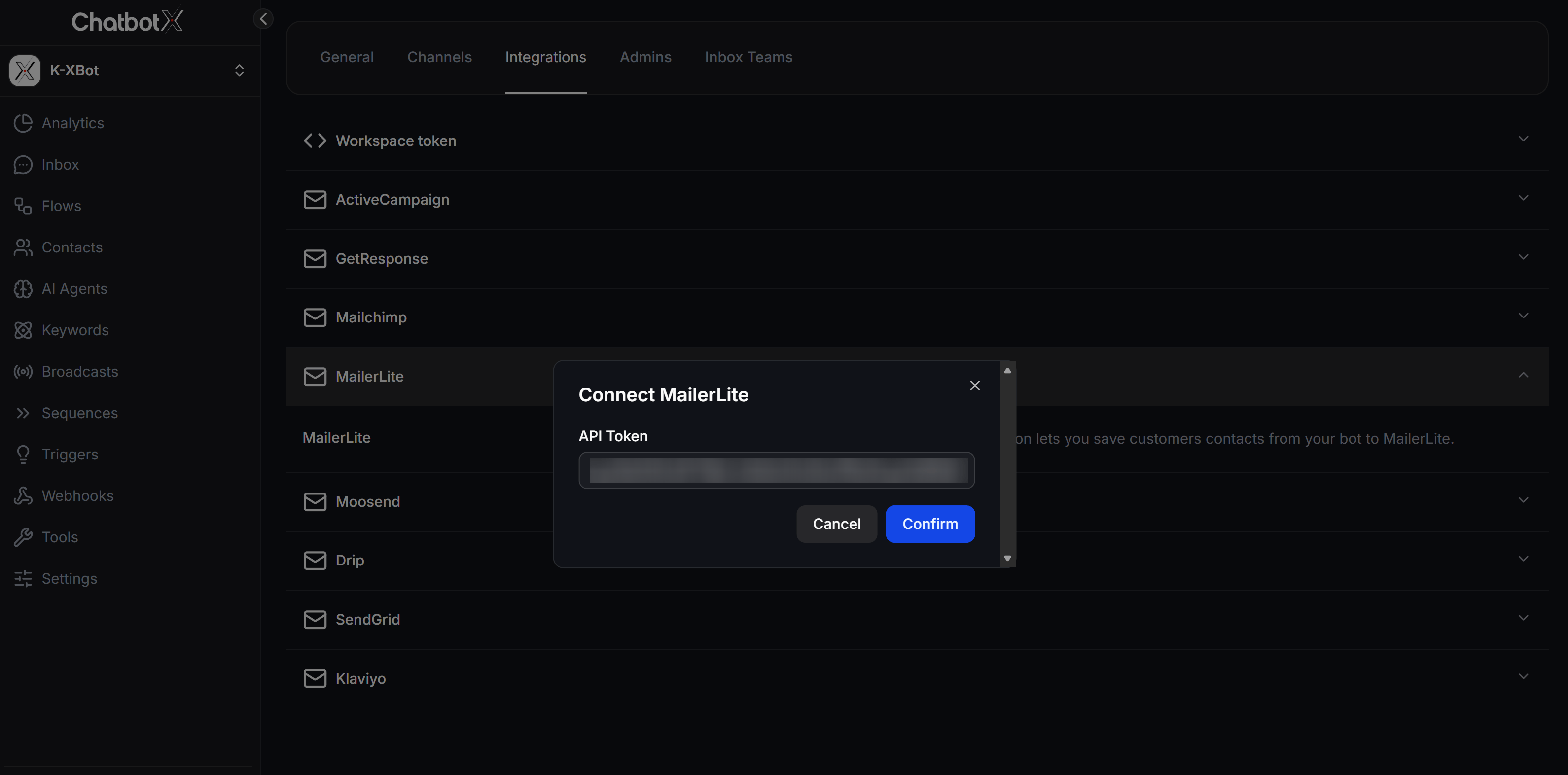Open Settings in sidebar
1568x775 pixels.
click(70, 578)
